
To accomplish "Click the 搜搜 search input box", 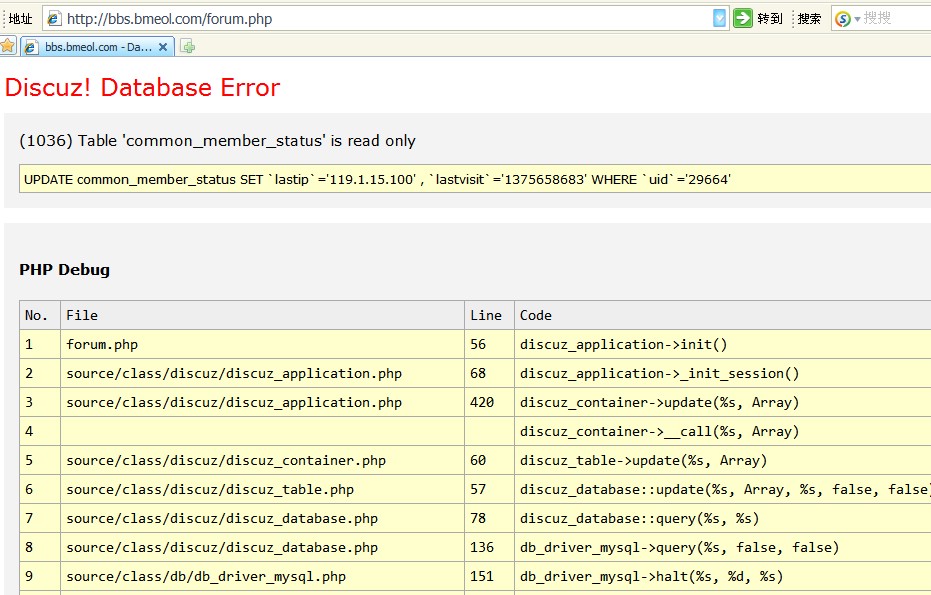I will 897,18.
